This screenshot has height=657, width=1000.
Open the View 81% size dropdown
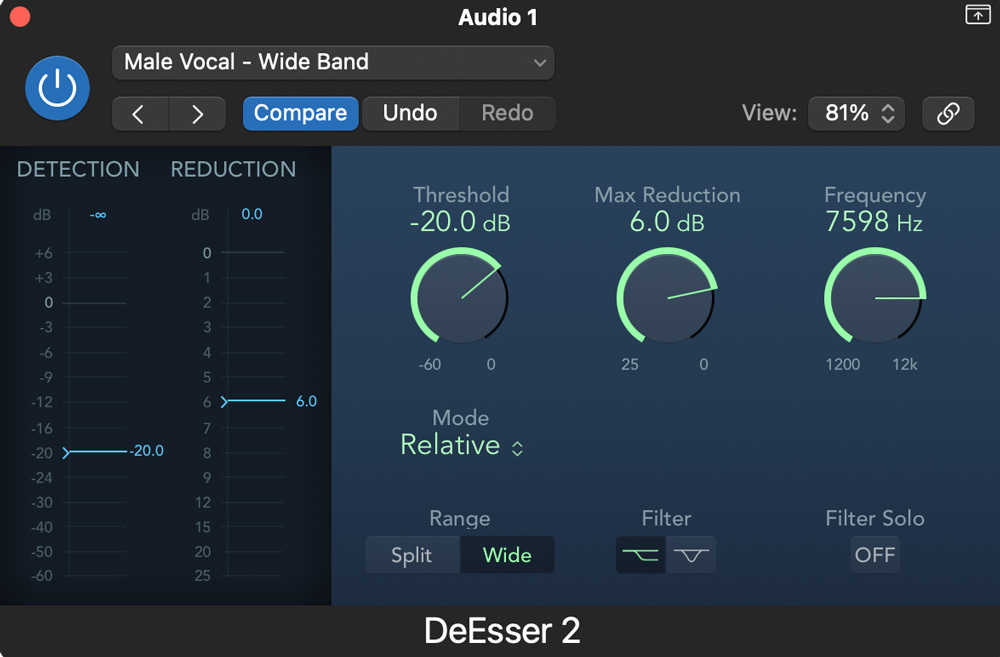857,114
